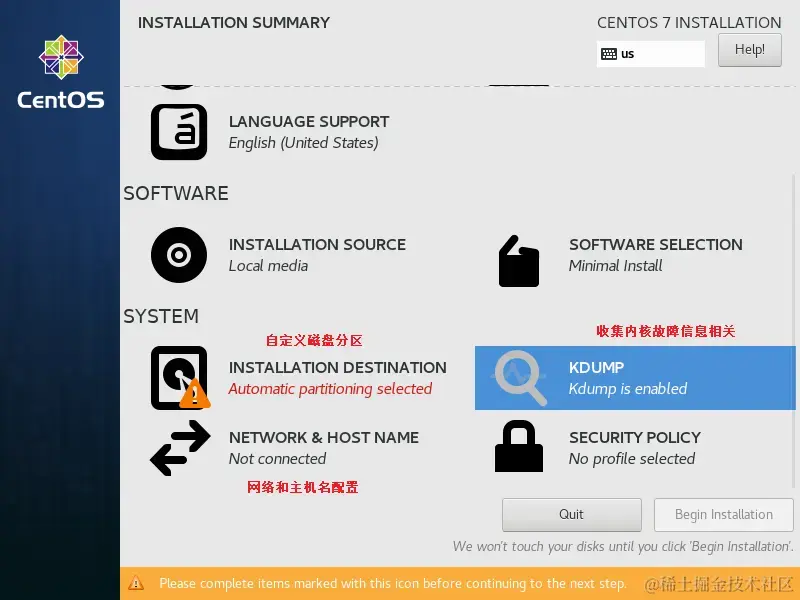This screenshot has width=800, height=600.
Task: Select the KDUMP label
Action: [596, 367]
